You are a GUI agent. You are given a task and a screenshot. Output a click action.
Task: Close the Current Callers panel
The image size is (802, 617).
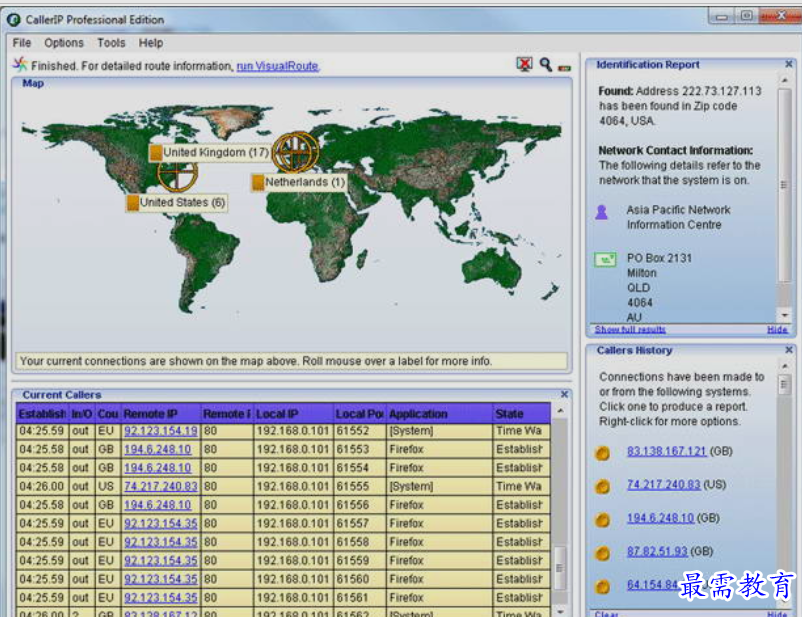click(x=564, y=394)
